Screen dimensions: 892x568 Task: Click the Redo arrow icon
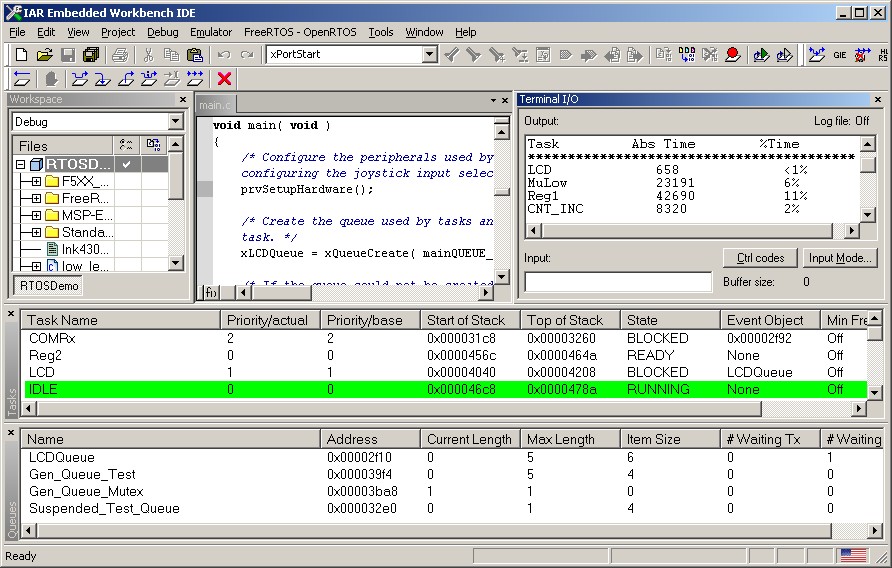pyautogui.click(x=247, y=55)
